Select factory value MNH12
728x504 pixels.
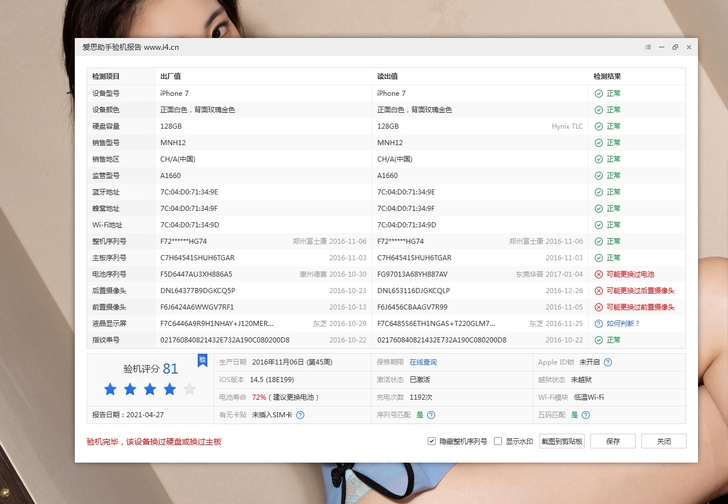tap(173, 143)
